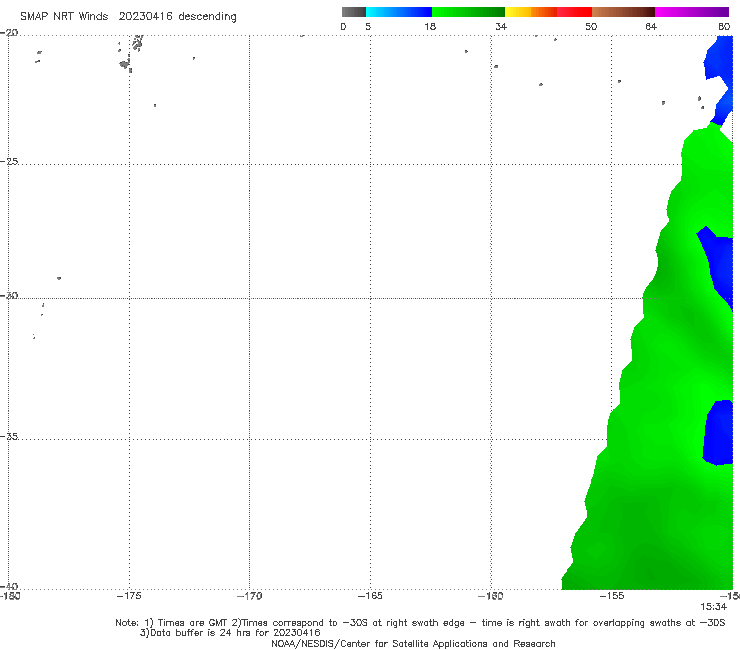The height and width of the screenshot is (650, 740).
Task: Click the latitude label '-35'
Action: [x=9, y=436]
